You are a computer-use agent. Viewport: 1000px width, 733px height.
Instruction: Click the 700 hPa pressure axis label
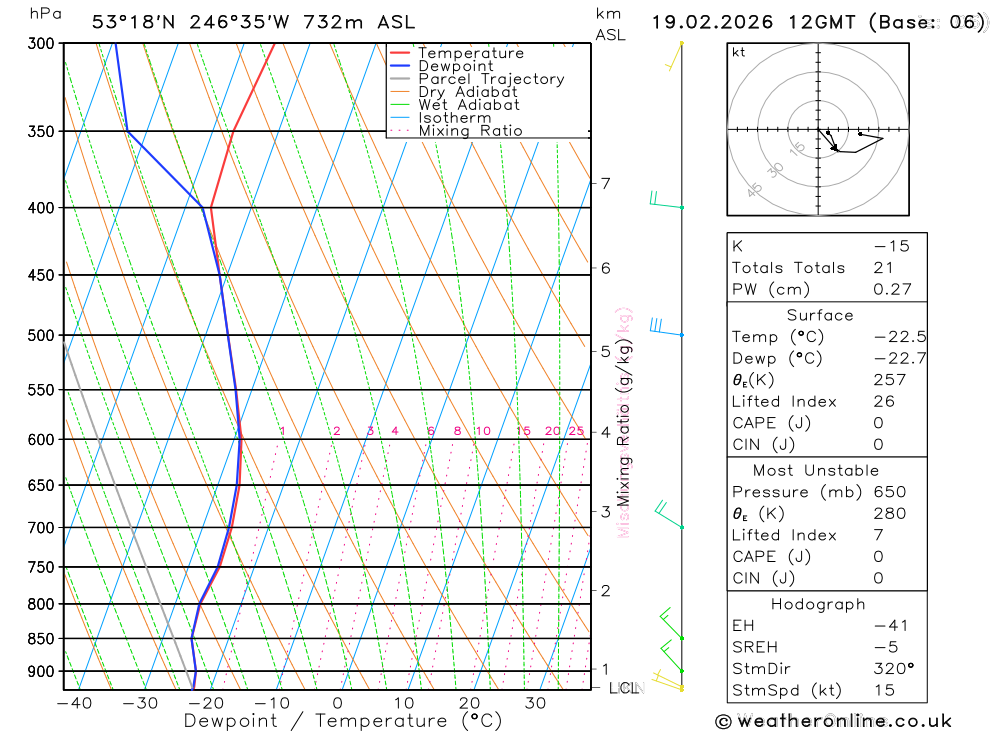click(41, 528)
